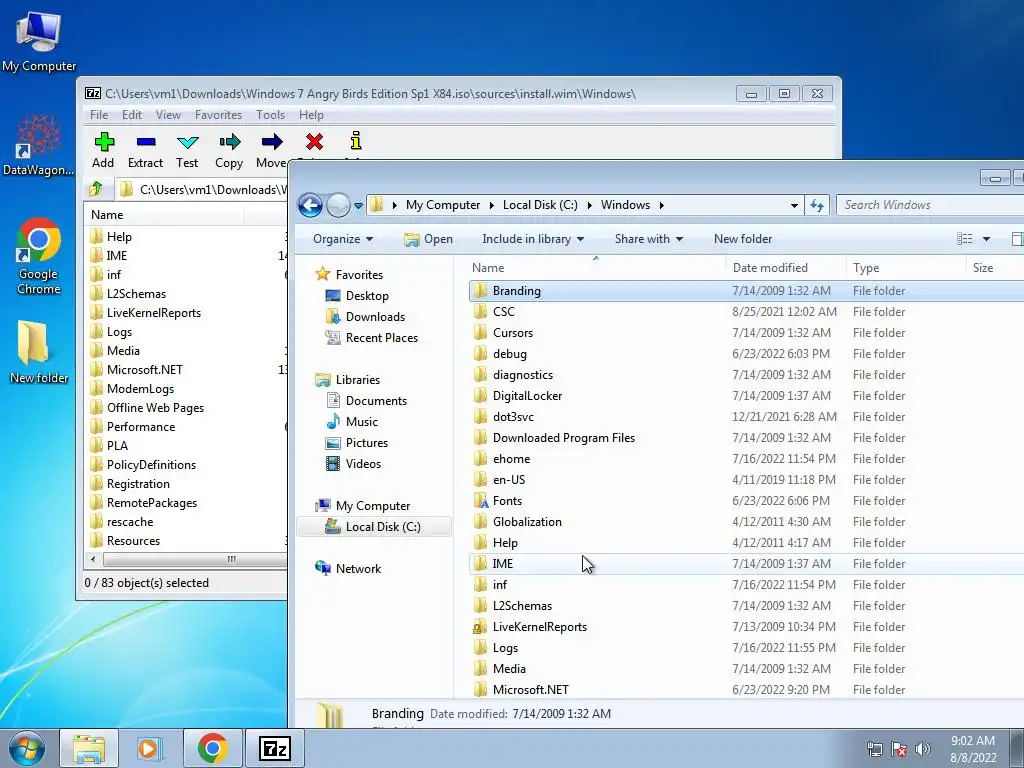Refresh the Windows folder address bar

[817, 205]
